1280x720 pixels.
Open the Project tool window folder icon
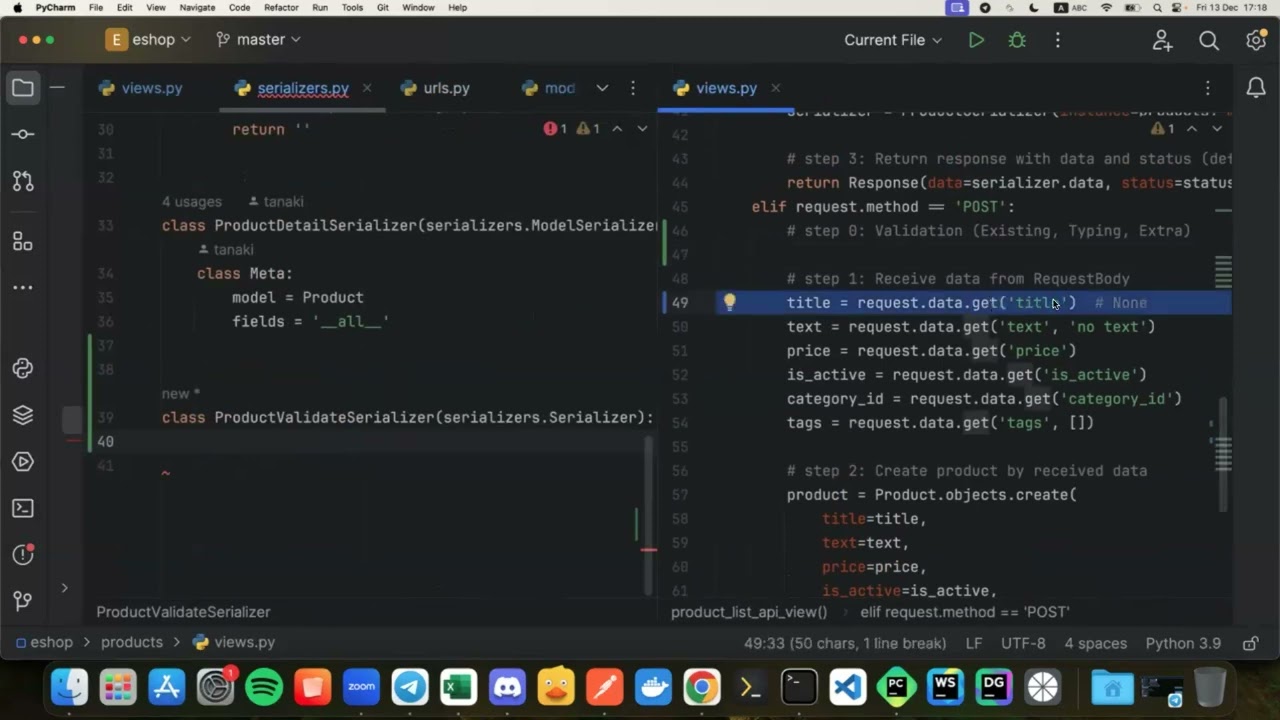[x=22, y=88]
